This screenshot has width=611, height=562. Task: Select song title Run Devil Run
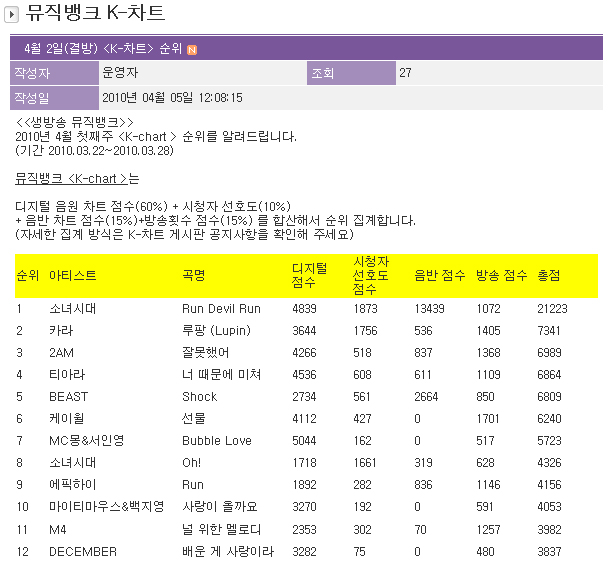tap(221, 309)
